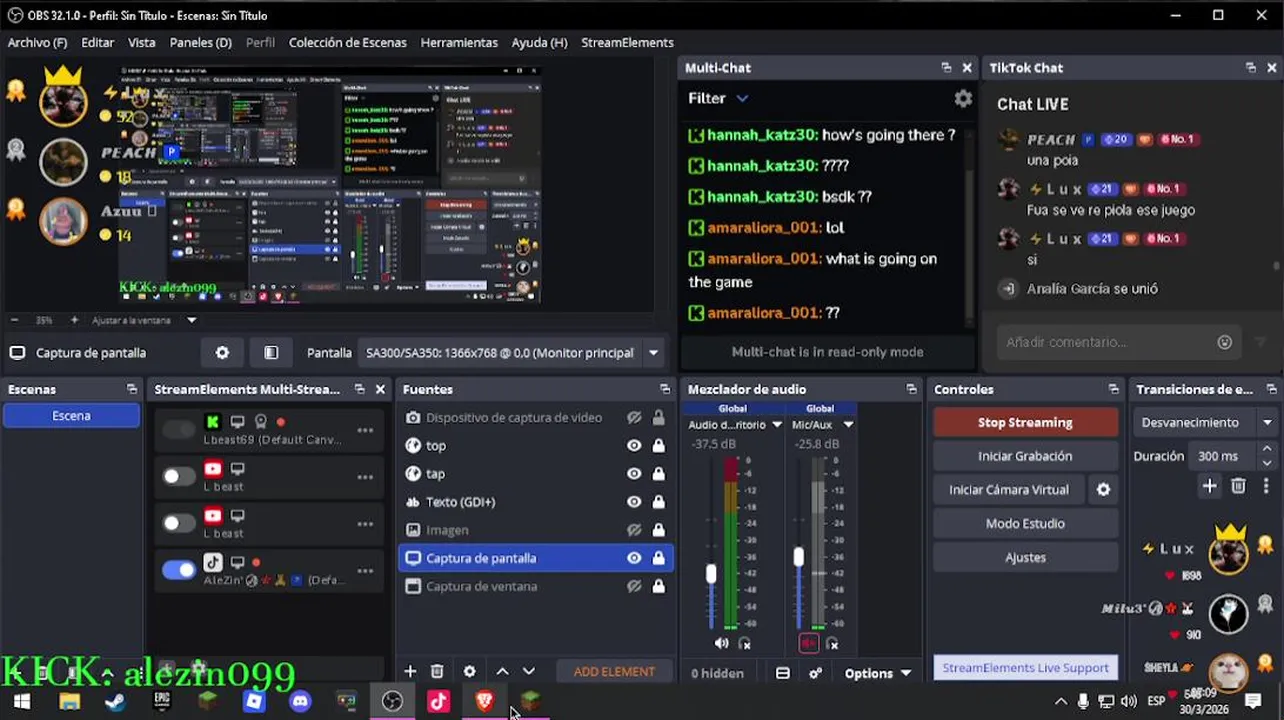Open Multi-Chat settings gear
Screen dimensions: 1284x720
point(962,99)
